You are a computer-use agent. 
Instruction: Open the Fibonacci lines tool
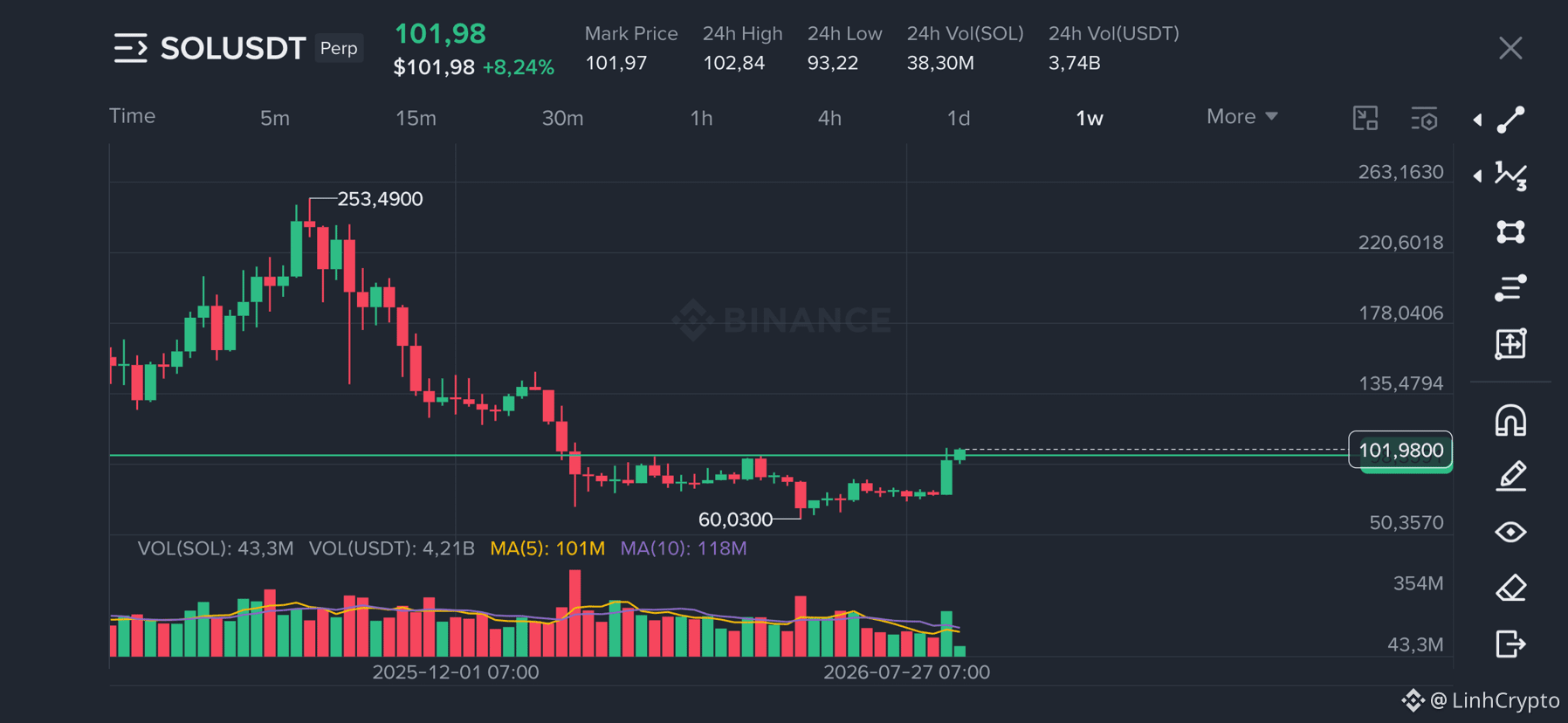pos(1510,287)
